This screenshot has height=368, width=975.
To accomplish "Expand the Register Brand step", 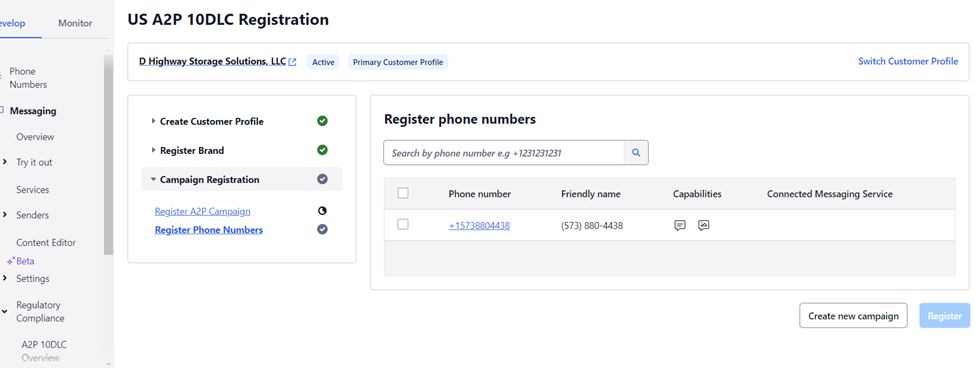I will 188,150.
